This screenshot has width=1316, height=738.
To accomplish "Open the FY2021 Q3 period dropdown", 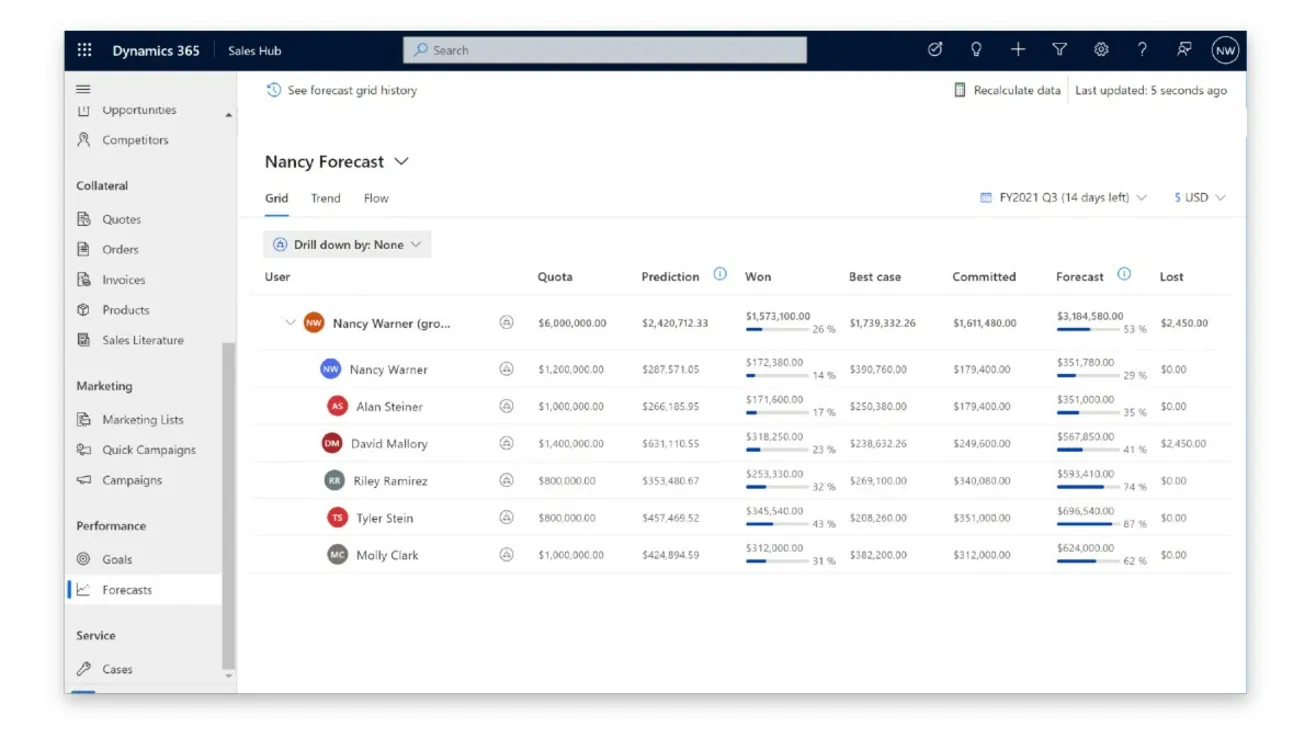I will tap(1063, 198).
